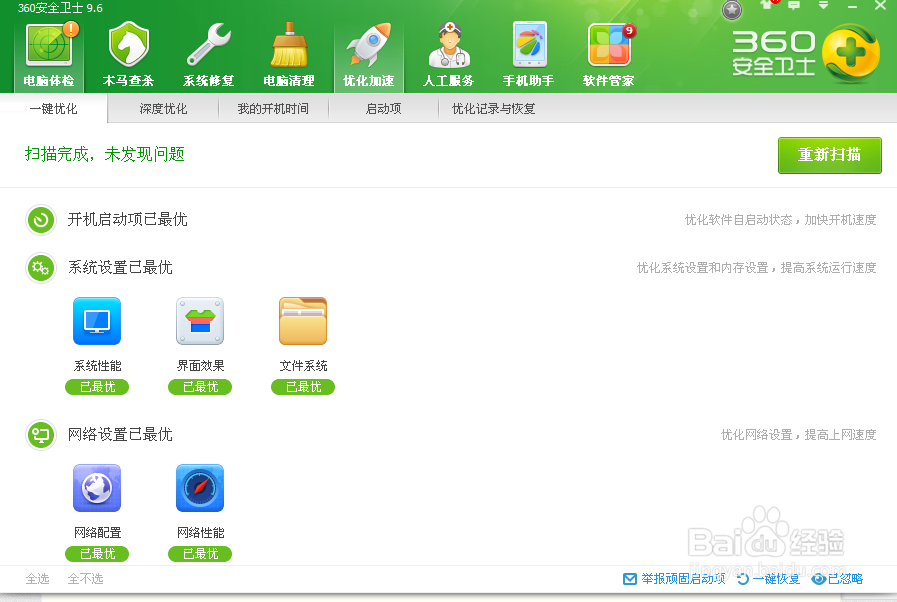Open 木马查杀 shield icon
This screenshot has width=897, height=602.
click(x=129, y=44)
